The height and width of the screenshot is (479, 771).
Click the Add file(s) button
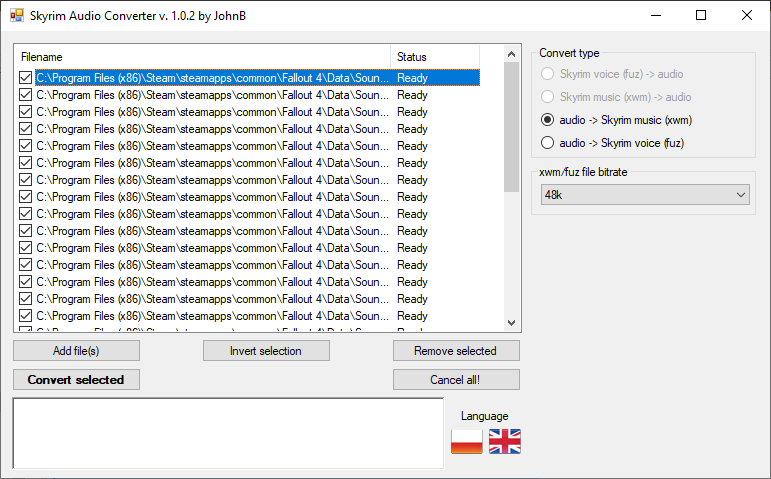[x=76, y=351]
